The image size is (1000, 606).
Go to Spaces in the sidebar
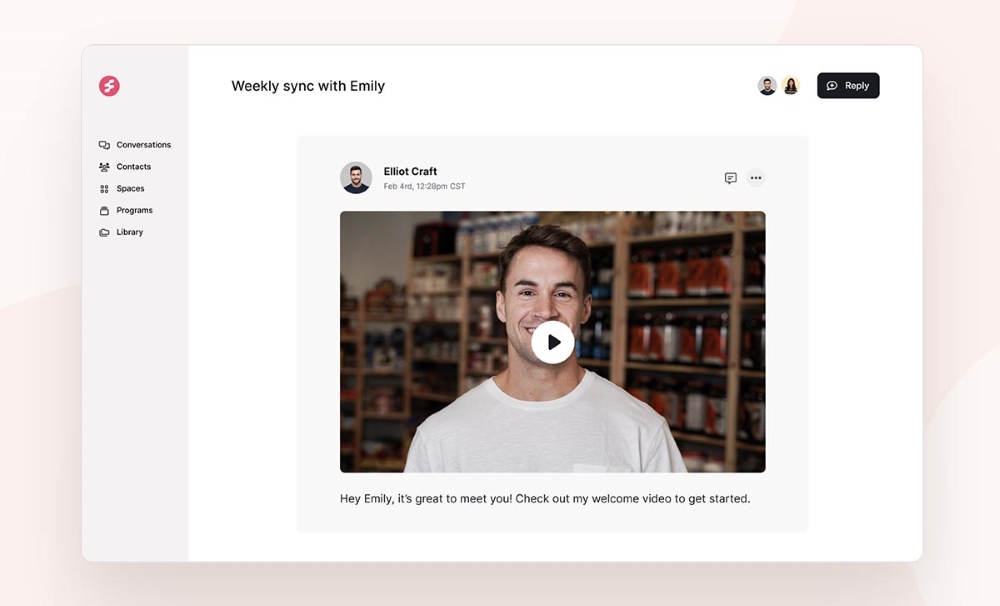click(x=122, y=189)
